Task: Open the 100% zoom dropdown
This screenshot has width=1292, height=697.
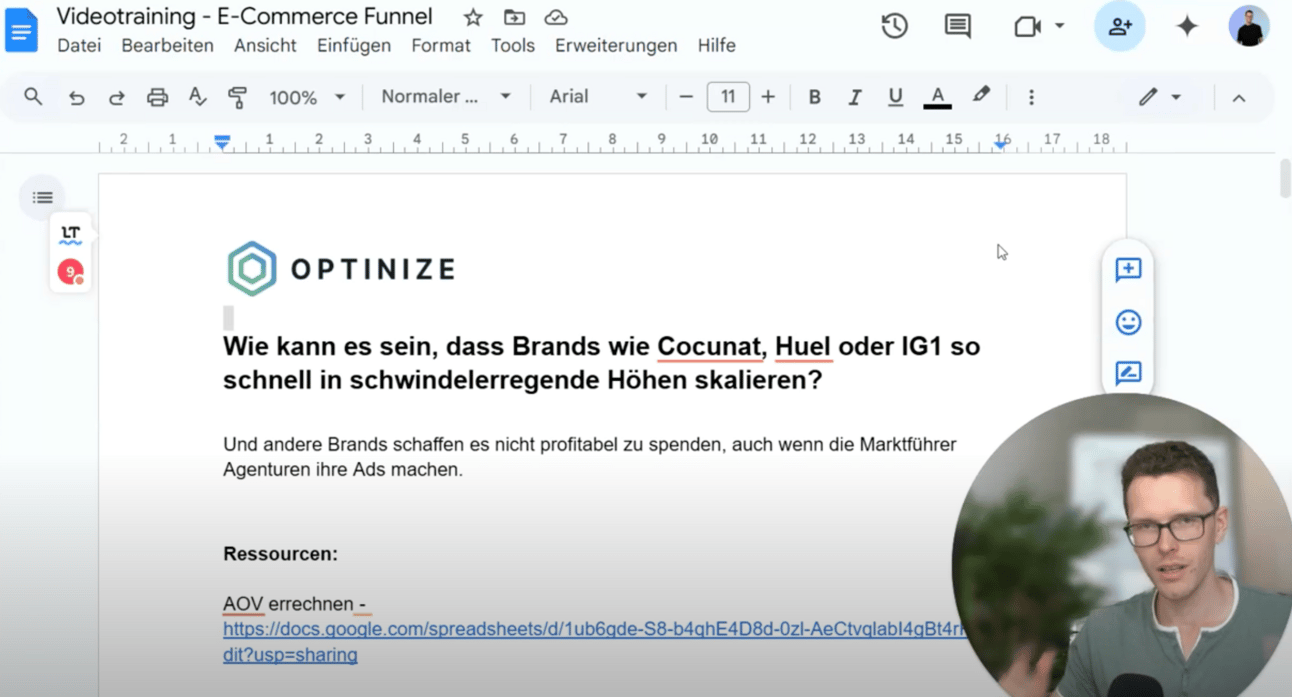Action: click(x=306, y=97)
